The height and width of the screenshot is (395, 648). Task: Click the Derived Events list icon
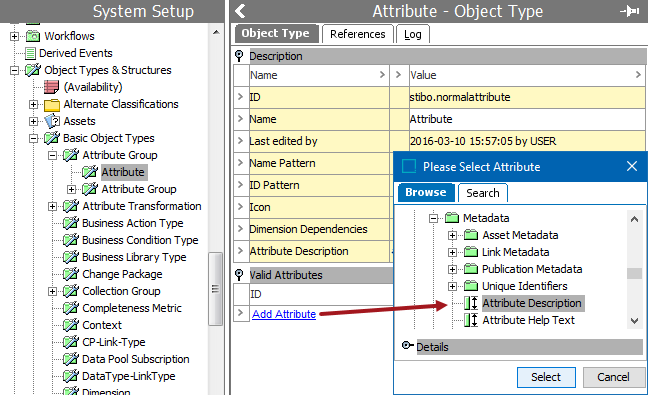[30, 53]
